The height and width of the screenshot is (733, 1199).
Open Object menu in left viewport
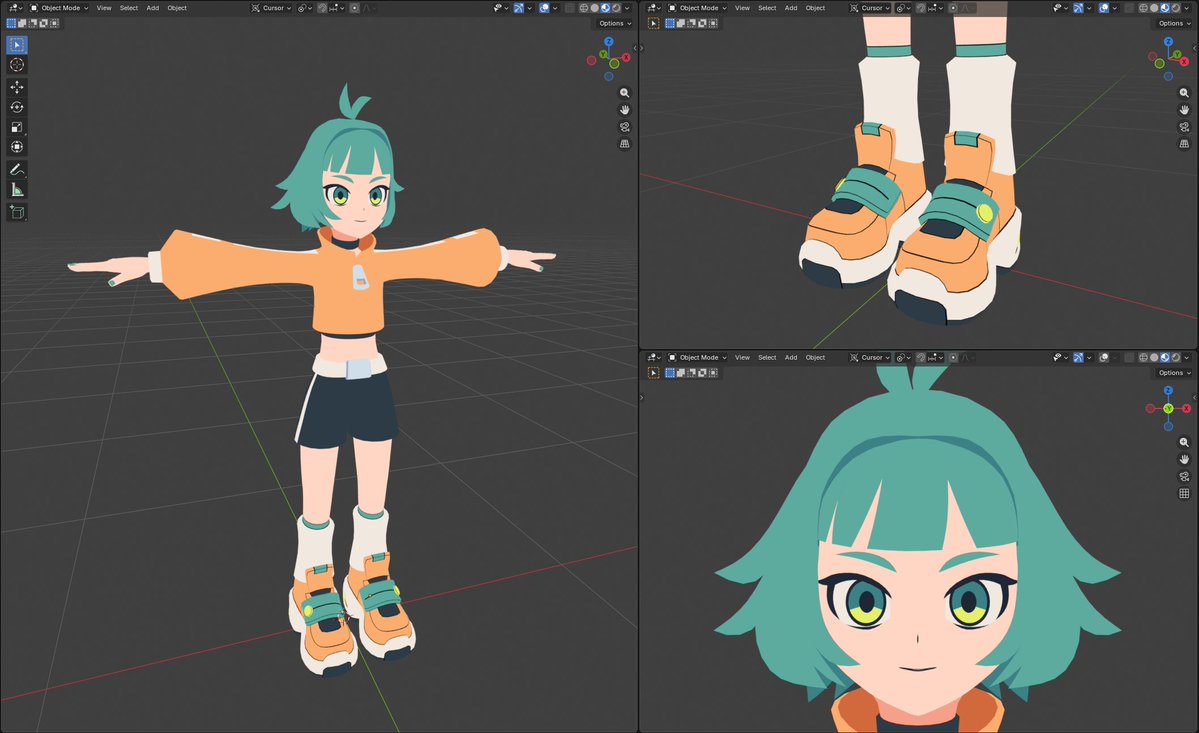pyautogui.click(x=177, y=8)
